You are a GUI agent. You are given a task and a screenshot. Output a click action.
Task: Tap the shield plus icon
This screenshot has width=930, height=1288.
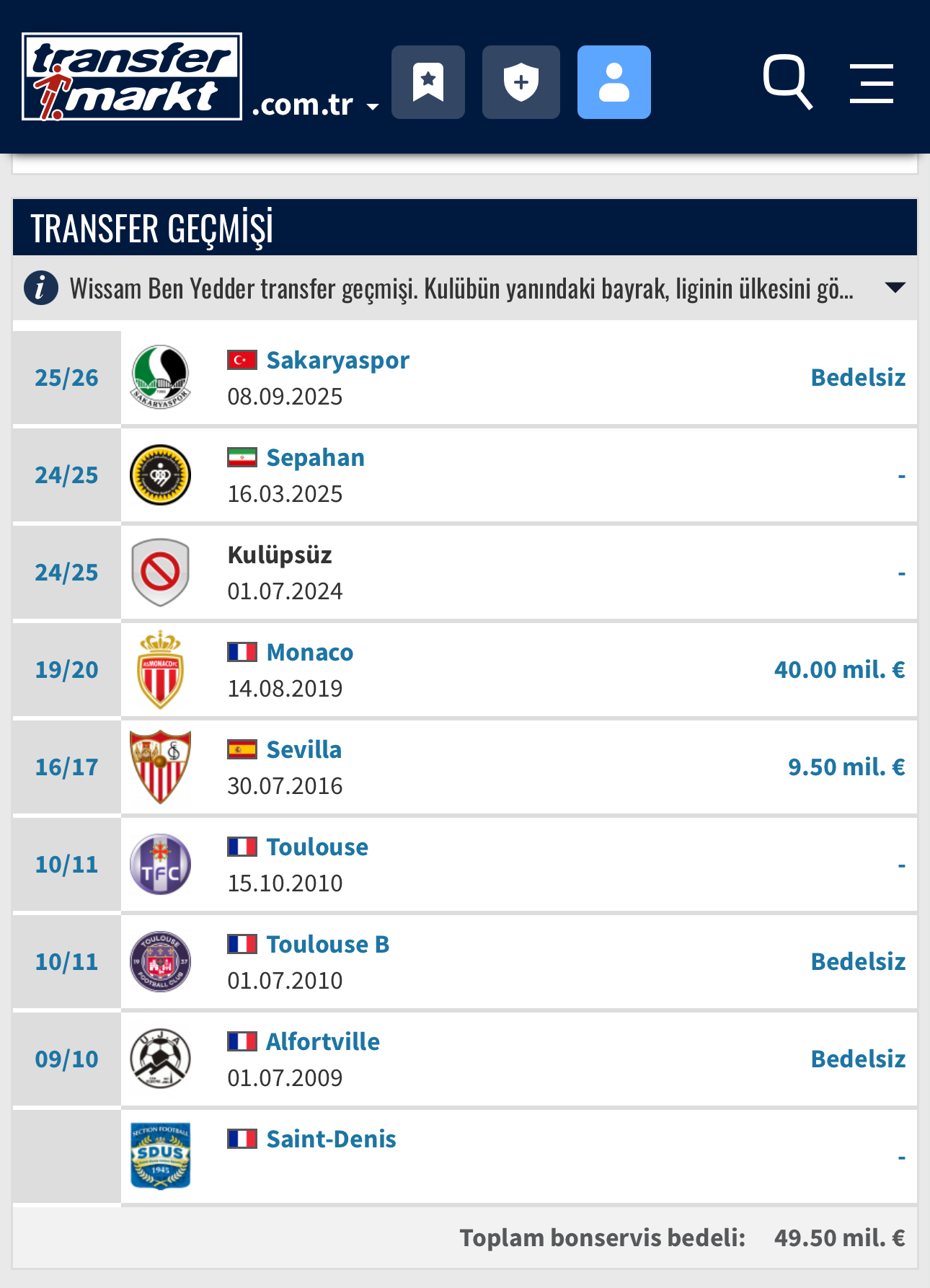[x=521, y=82]
